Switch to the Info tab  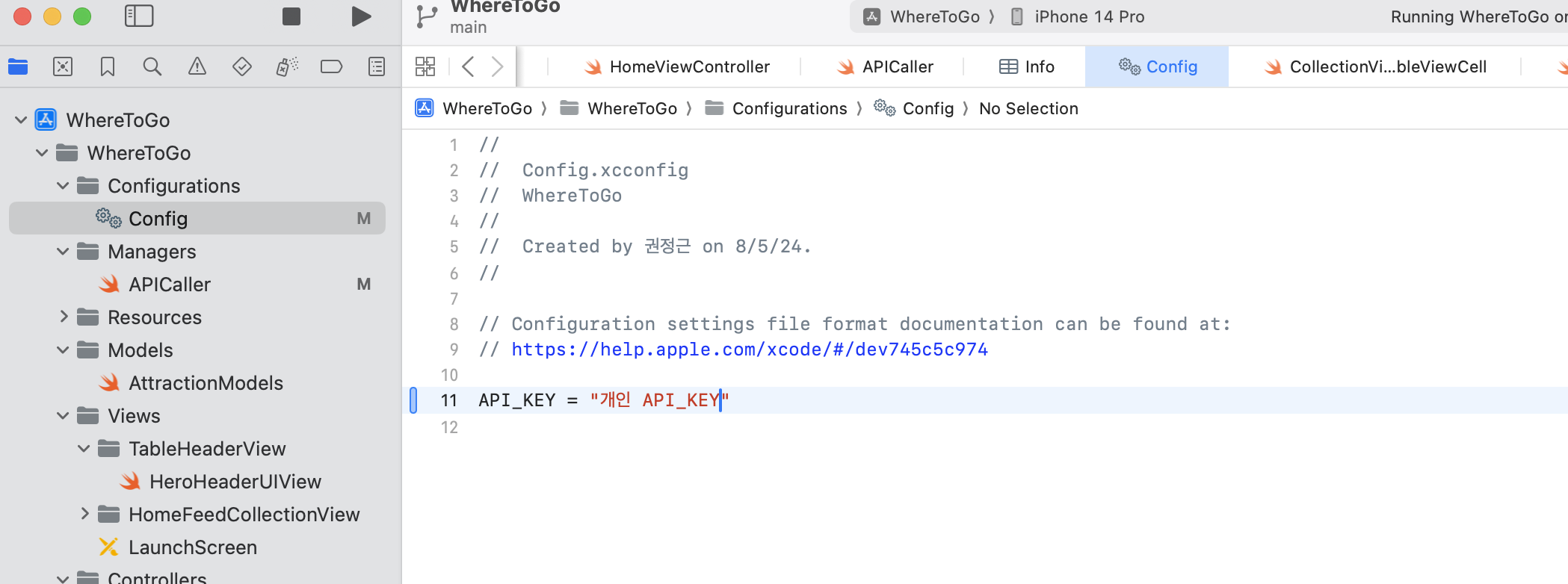1026,66
